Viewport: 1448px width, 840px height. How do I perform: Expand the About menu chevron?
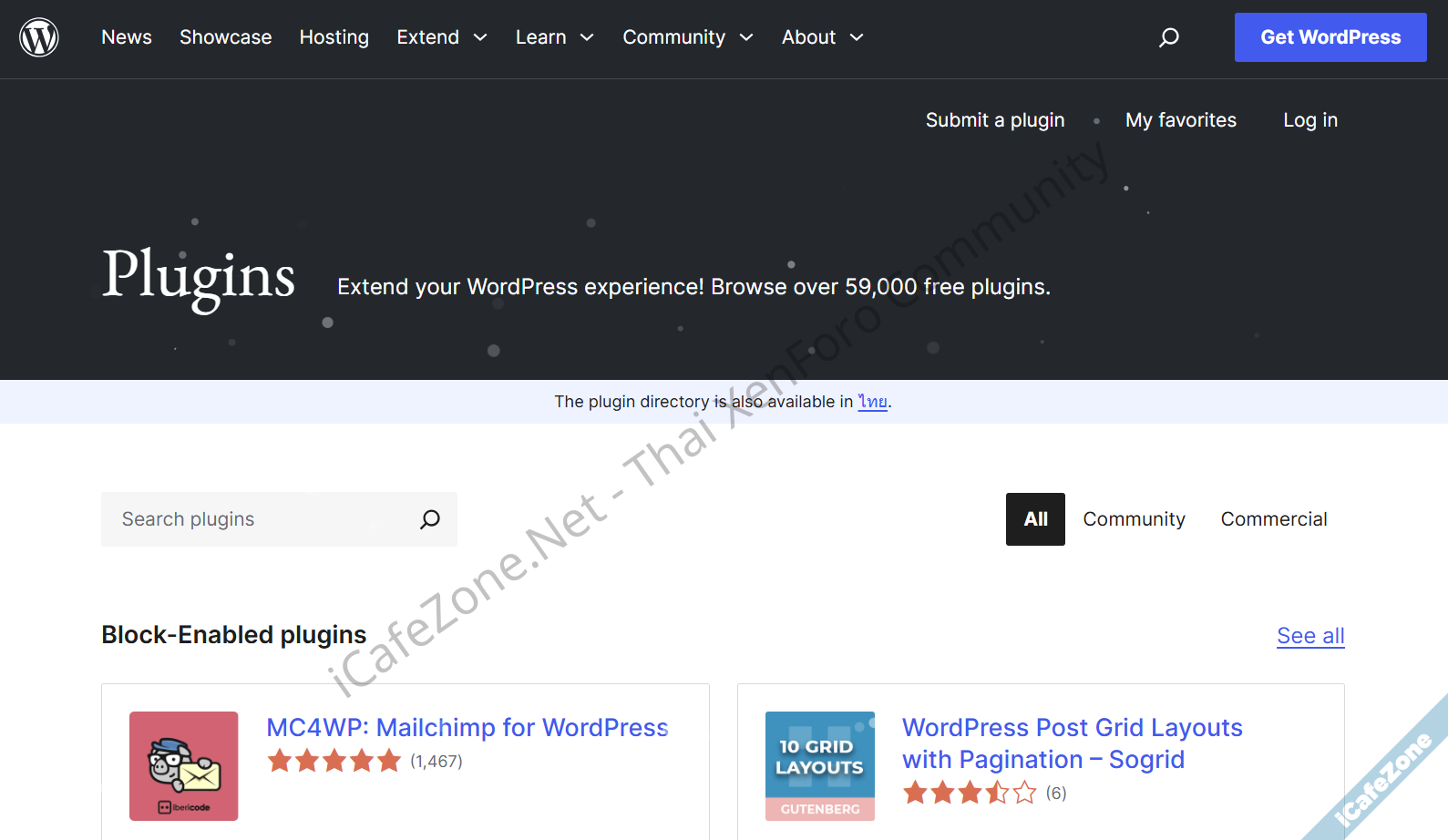pos(857,37)
